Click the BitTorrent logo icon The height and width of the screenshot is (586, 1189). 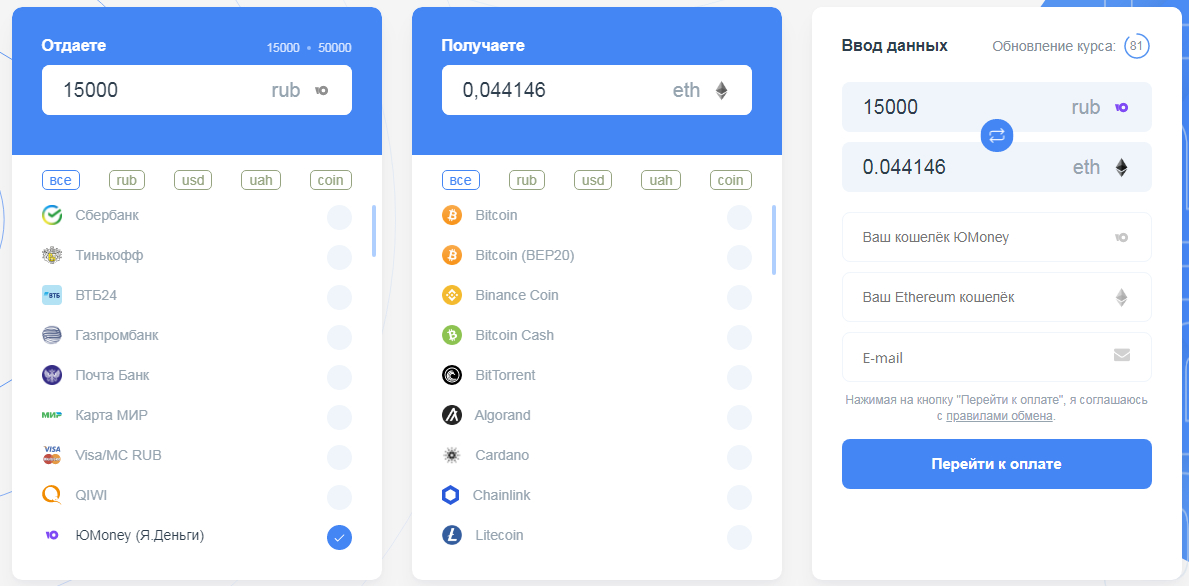click(452, 375)
